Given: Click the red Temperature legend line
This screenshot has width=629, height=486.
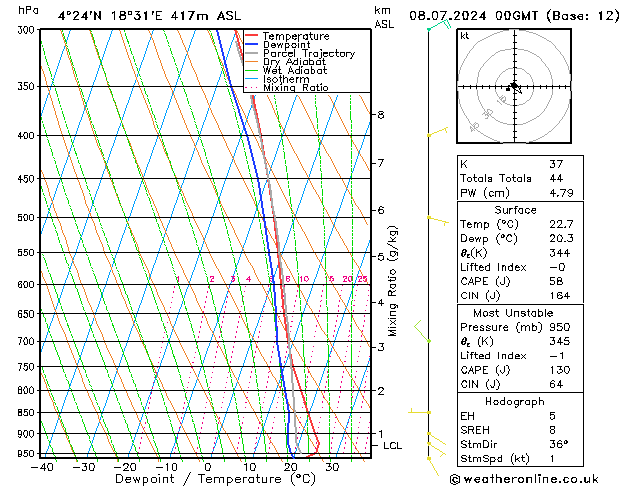Looking at the screenshot, I should tap(252, 36).
